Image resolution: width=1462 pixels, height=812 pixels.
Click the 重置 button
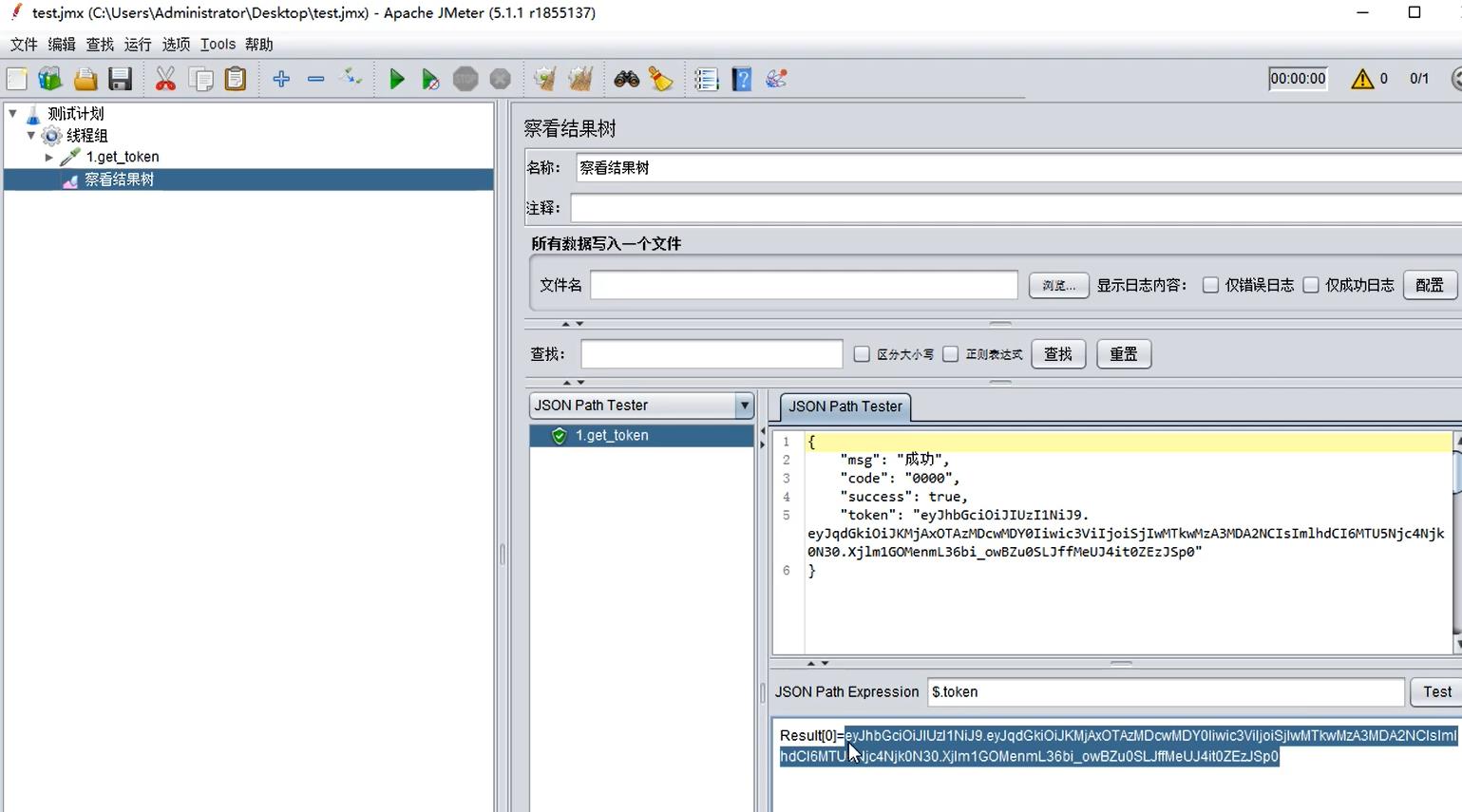tap(1124, 354)
